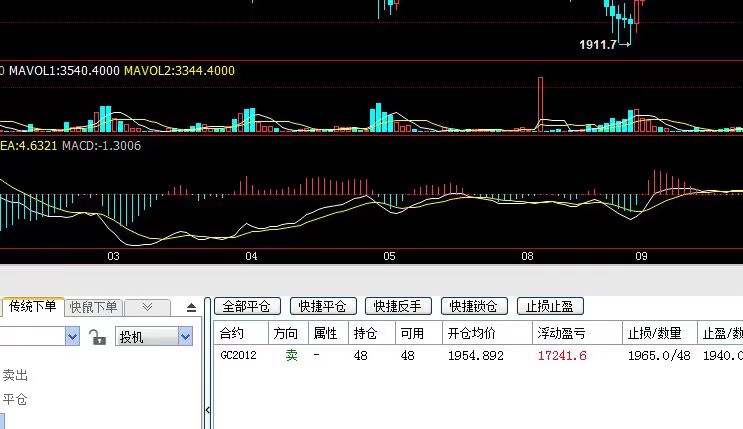Collapse the order panel with the splitter arrow
This screenshot has width=743, height=429.
208,410
